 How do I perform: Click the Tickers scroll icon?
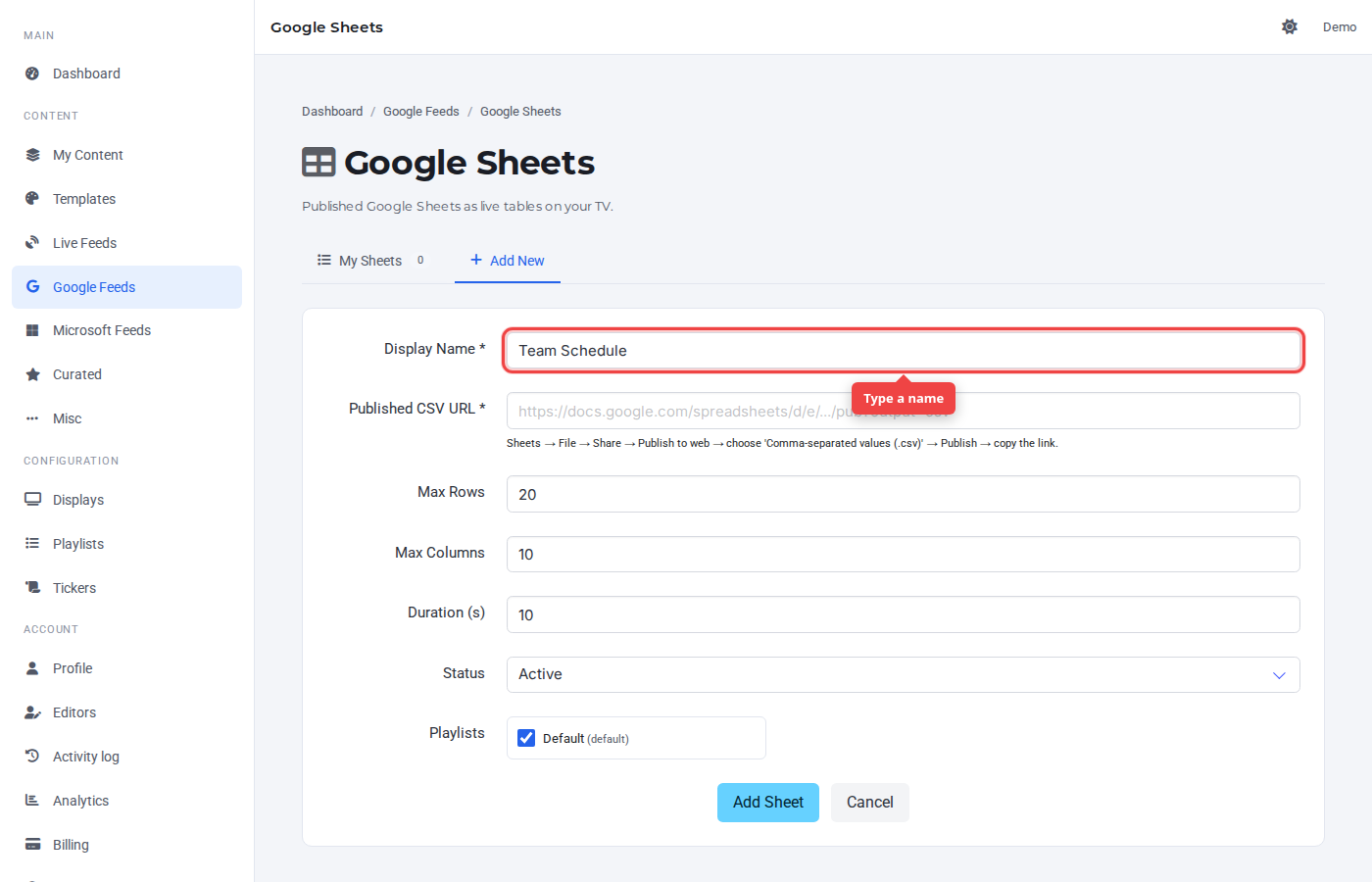tap(32, 588)
